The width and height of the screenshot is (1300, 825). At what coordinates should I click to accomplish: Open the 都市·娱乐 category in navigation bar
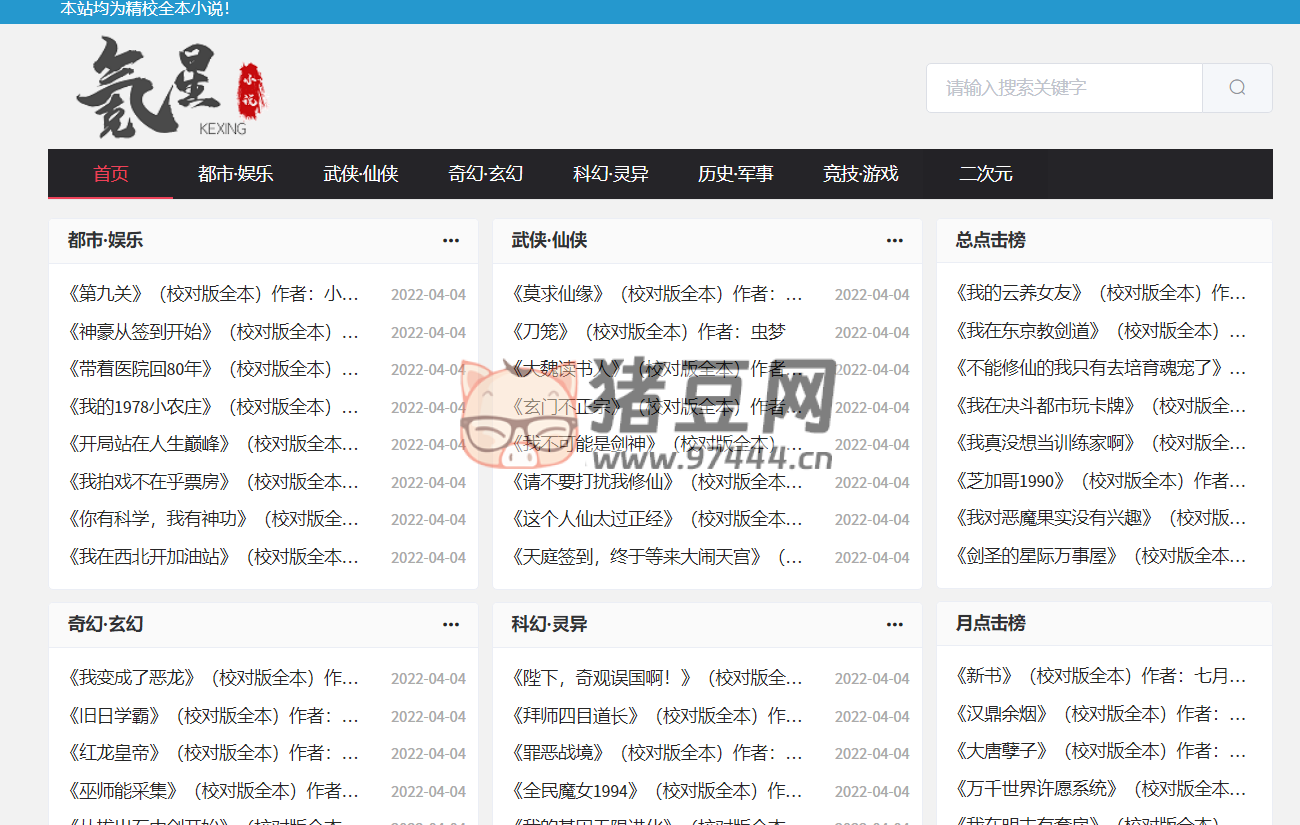236,173
